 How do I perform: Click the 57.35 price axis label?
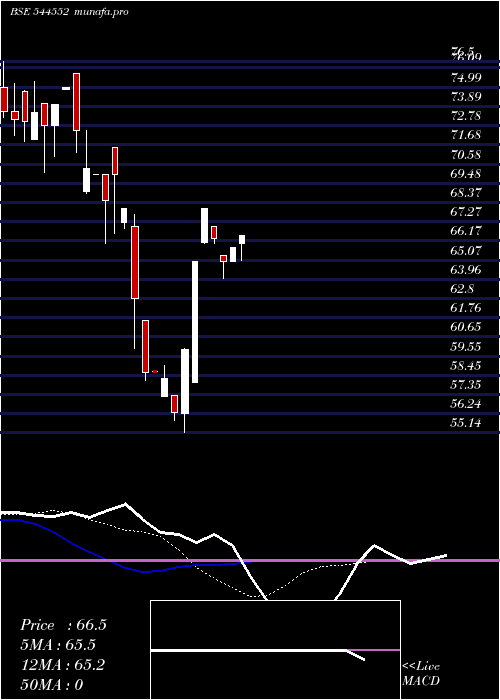click(466, 384)
